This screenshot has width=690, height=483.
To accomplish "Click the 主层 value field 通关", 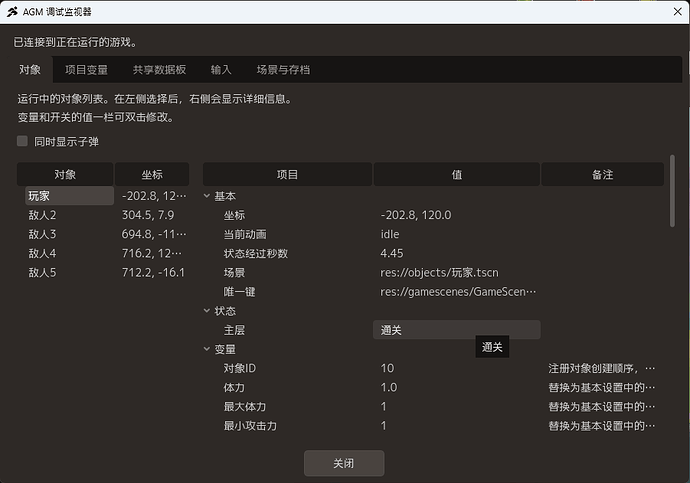I will [x=456, y=330].
